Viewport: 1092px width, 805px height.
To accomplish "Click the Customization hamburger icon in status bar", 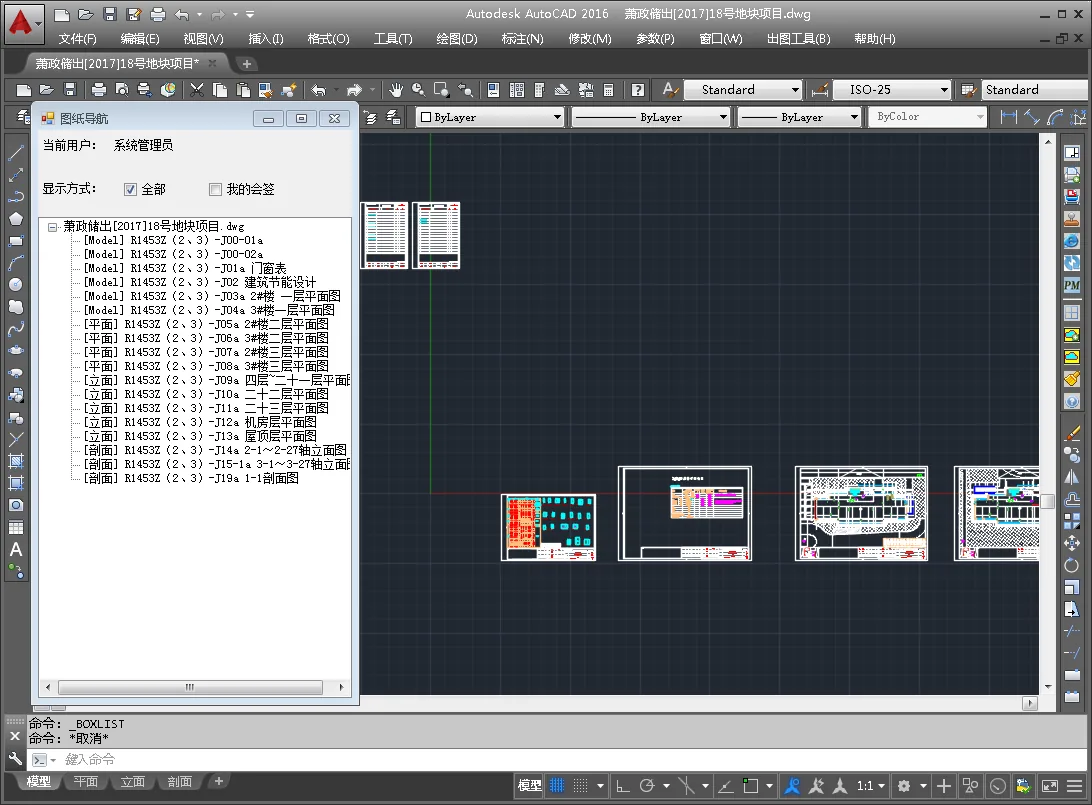I will pyautogui.click(x=1075, y=786).
